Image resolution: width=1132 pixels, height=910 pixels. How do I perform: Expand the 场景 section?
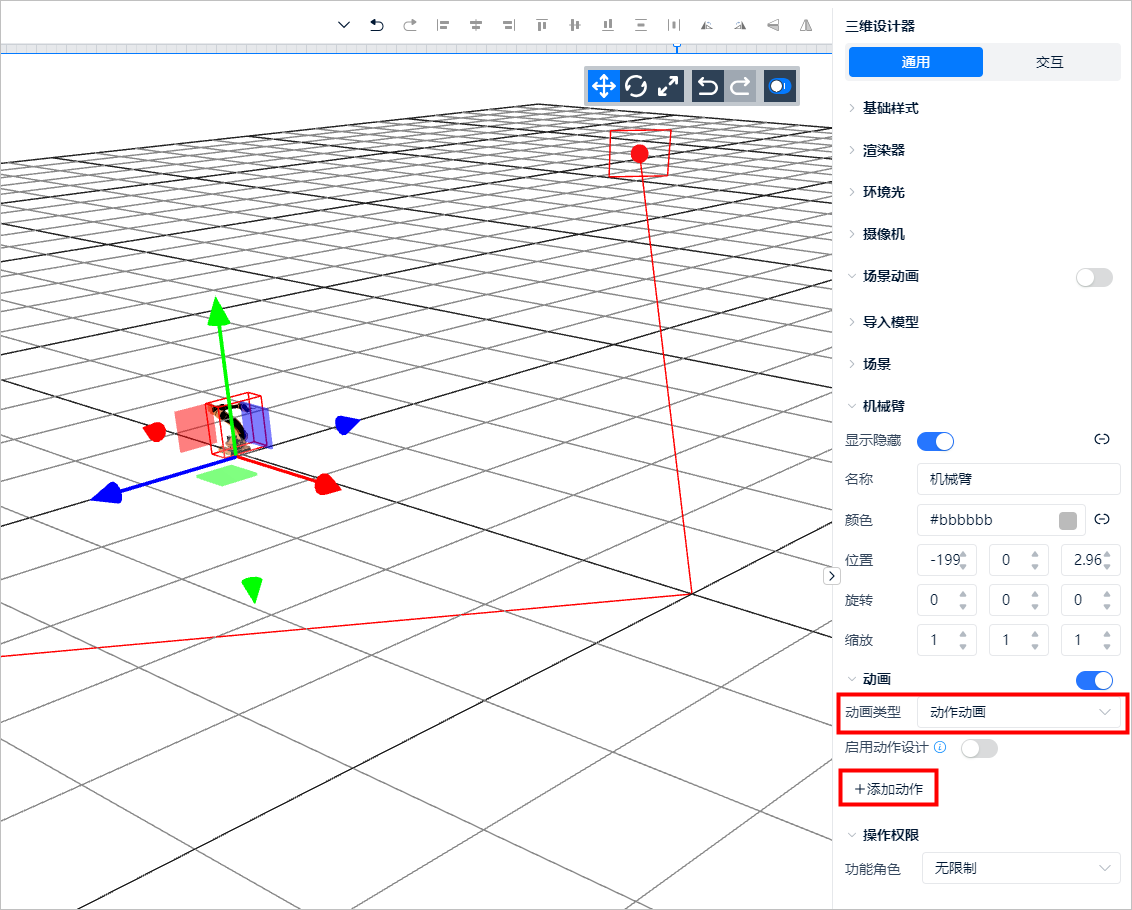tap(876, 364)
